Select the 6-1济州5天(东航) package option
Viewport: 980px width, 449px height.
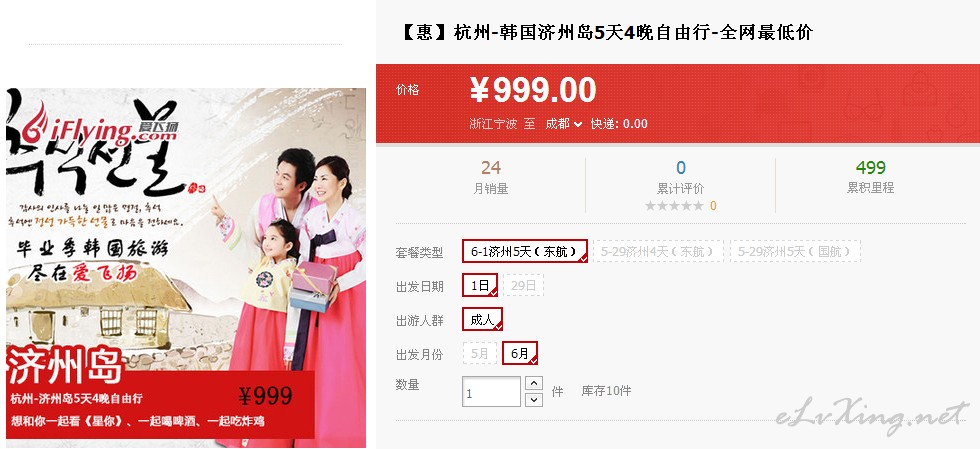(x=525, y=251)
